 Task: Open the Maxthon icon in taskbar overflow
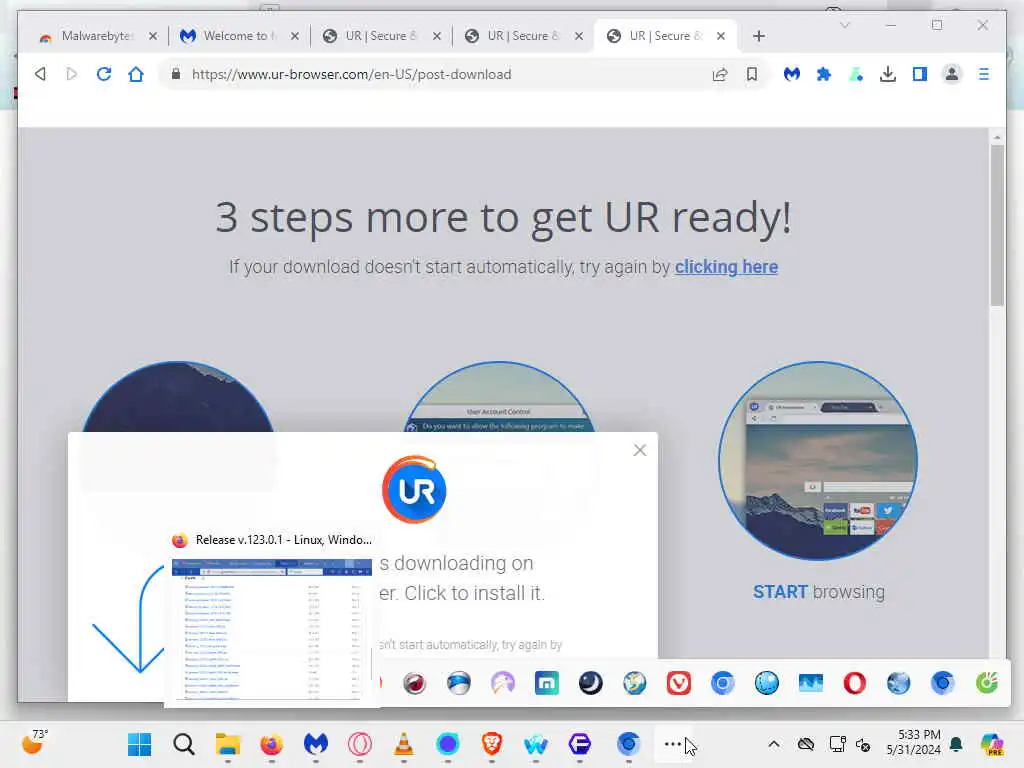[547, 683]
